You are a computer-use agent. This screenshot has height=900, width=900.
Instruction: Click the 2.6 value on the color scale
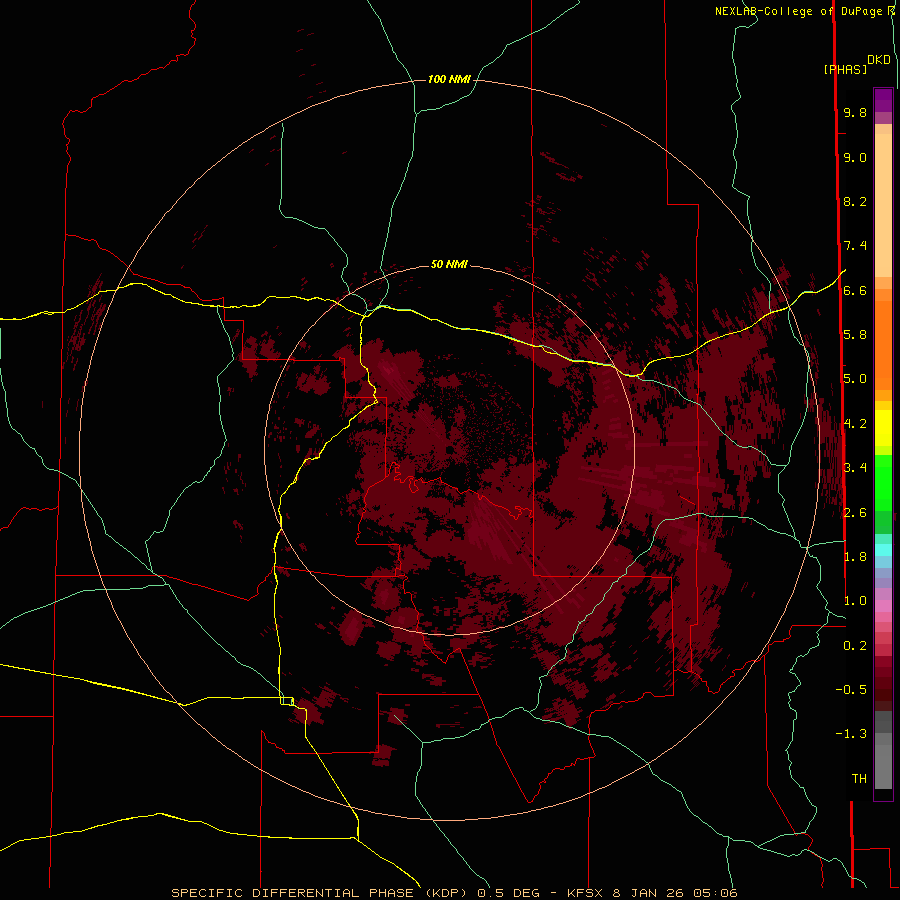coord(855,513)
